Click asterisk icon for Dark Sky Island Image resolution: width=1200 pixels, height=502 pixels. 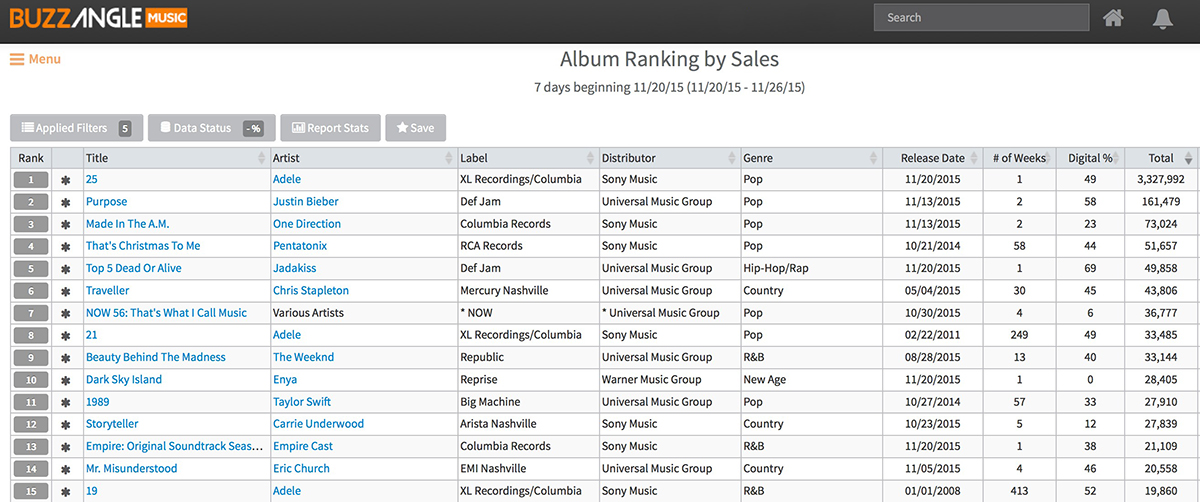tap(66, 380)
